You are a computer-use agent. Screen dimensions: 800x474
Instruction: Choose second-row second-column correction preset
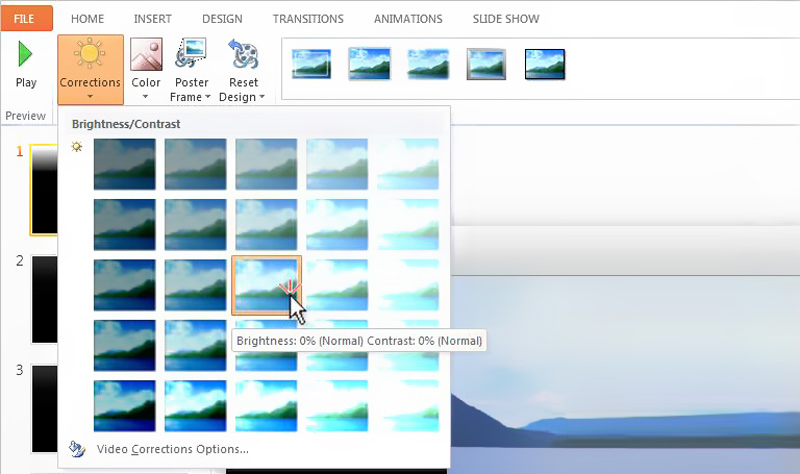[195, 224]
